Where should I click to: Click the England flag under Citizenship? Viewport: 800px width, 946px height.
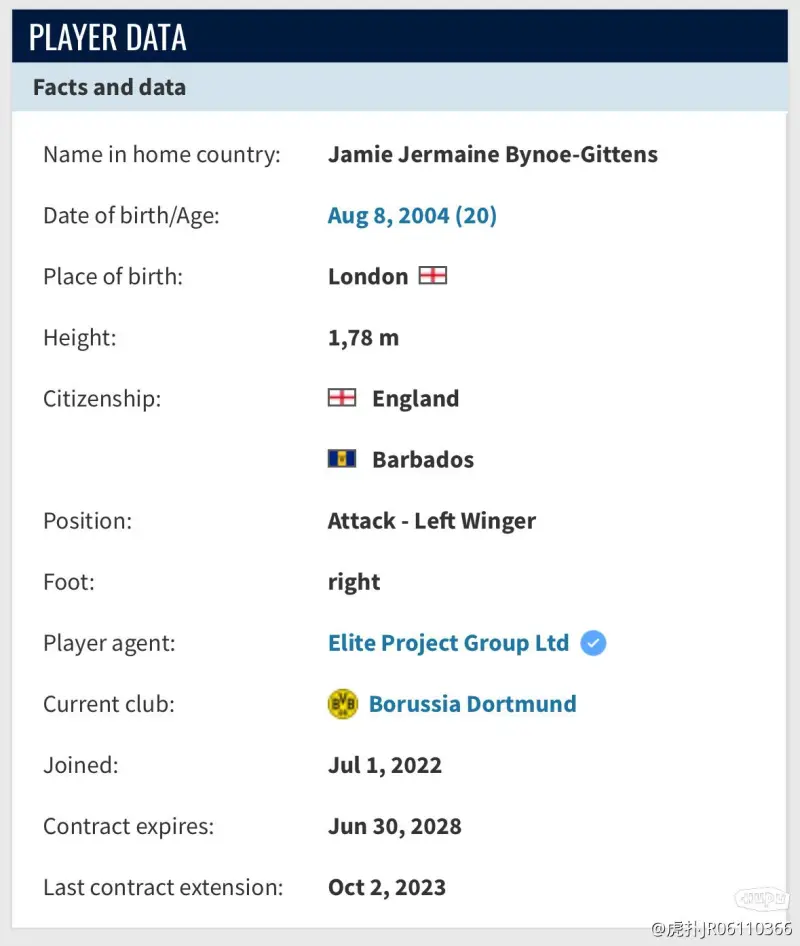[342, 398]
